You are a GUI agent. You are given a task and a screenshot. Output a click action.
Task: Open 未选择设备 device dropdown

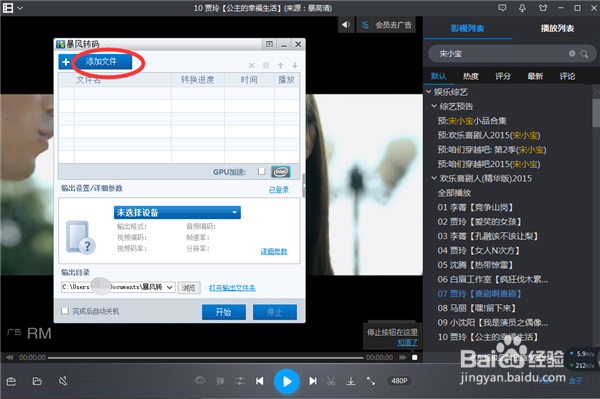tap(177, 213)
